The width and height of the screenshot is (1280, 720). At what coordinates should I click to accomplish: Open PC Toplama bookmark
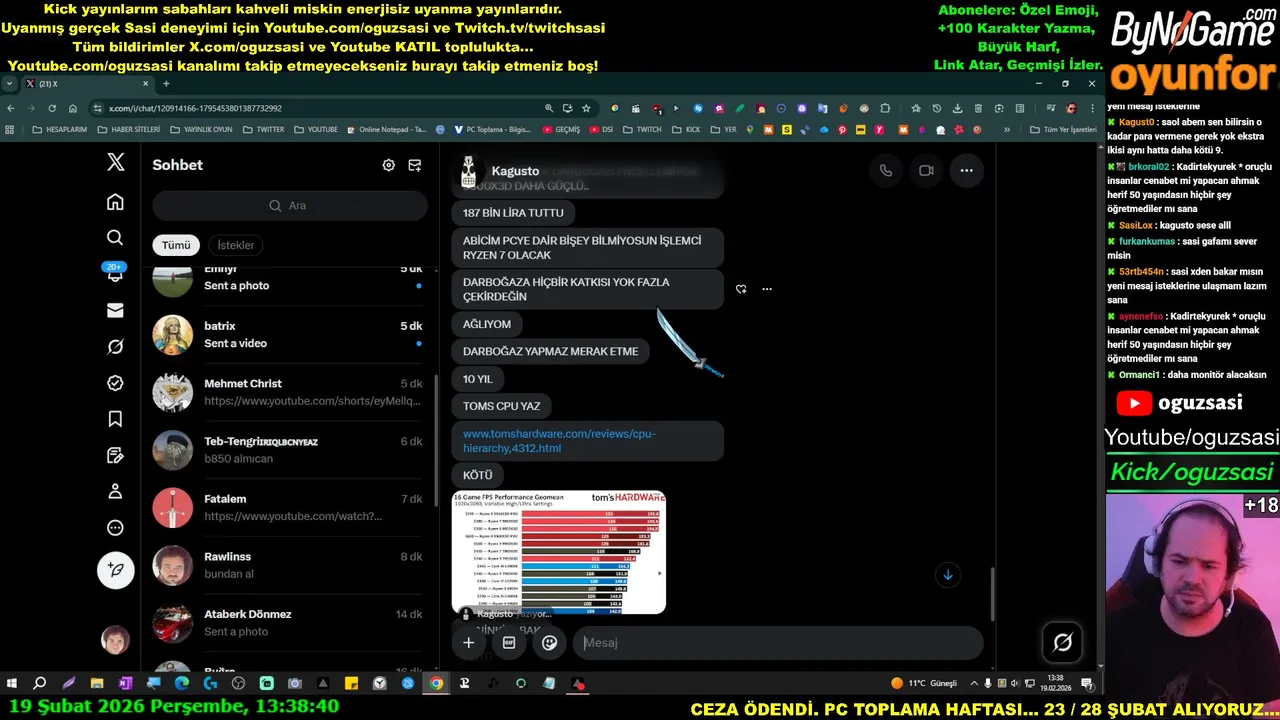(x=492, y=129)
